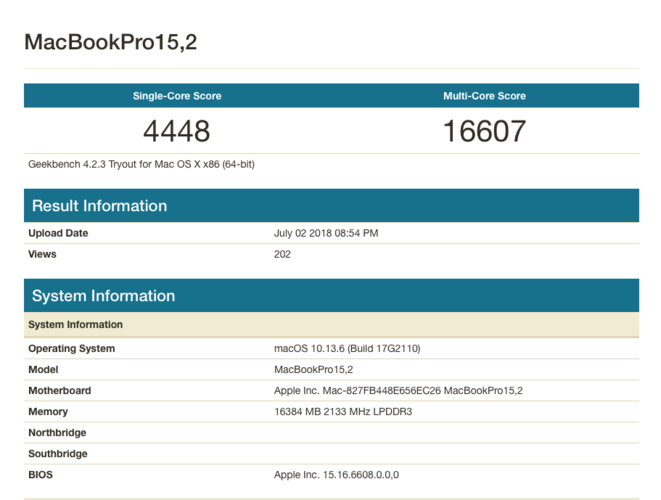This screenshot has height=500, width=661.
Task: Select the beige System Information subheader row
Action: [331, 325]
